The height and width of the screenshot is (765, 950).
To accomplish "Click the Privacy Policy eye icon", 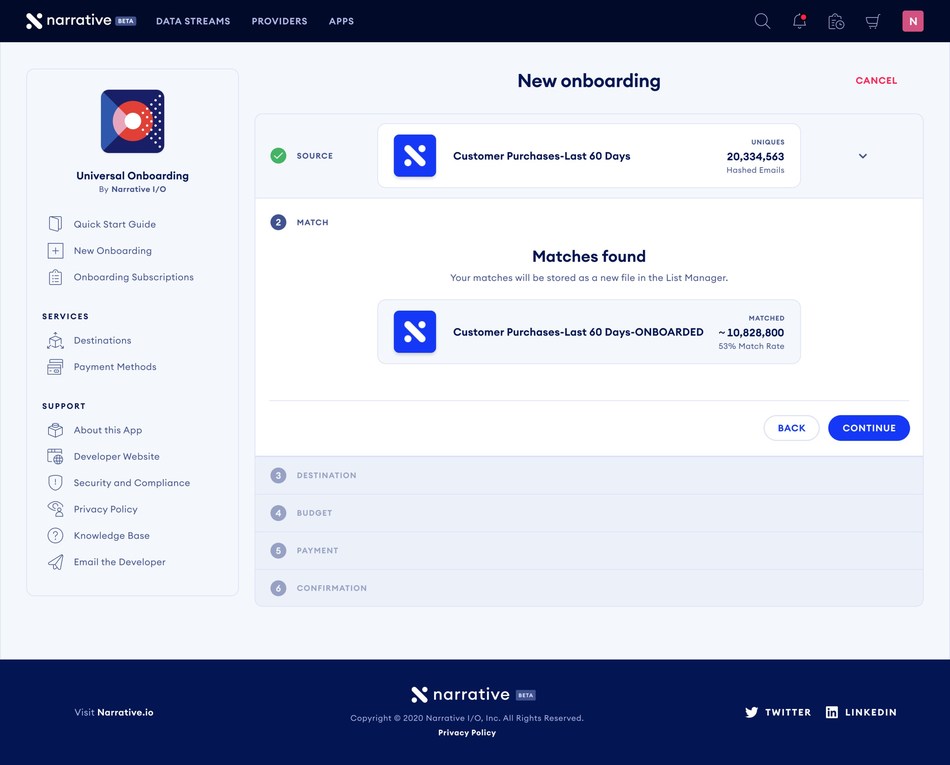I will point(55,509).
